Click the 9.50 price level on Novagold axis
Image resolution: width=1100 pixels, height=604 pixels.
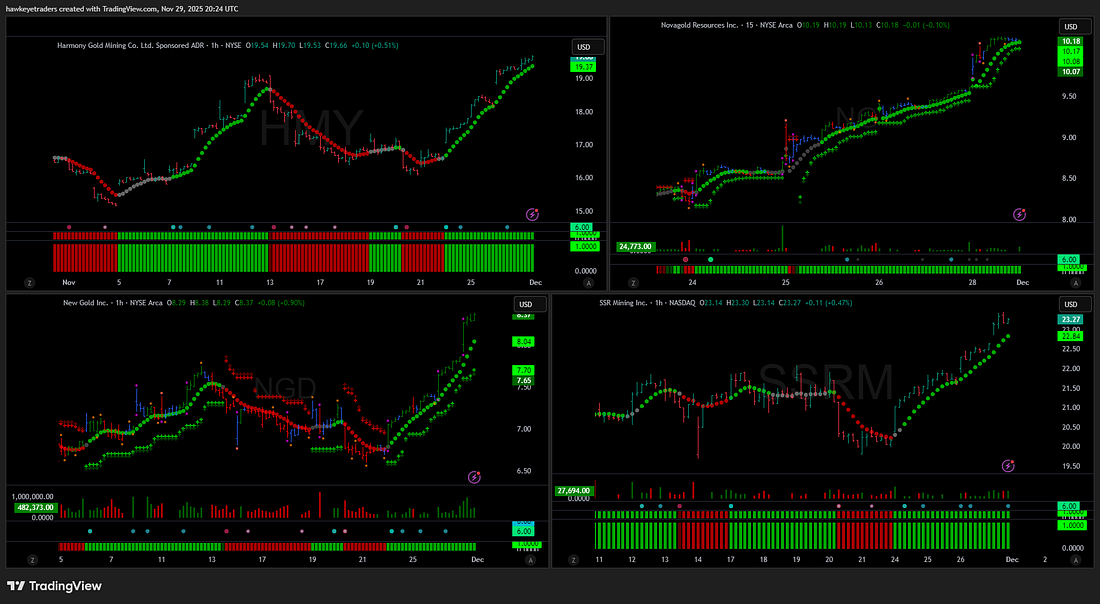point(1068,96)
